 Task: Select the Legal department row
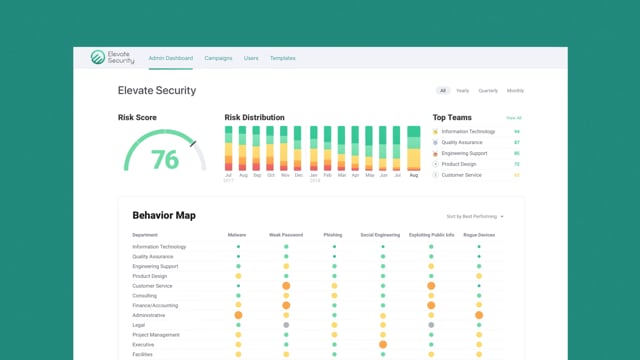point(318,325)
